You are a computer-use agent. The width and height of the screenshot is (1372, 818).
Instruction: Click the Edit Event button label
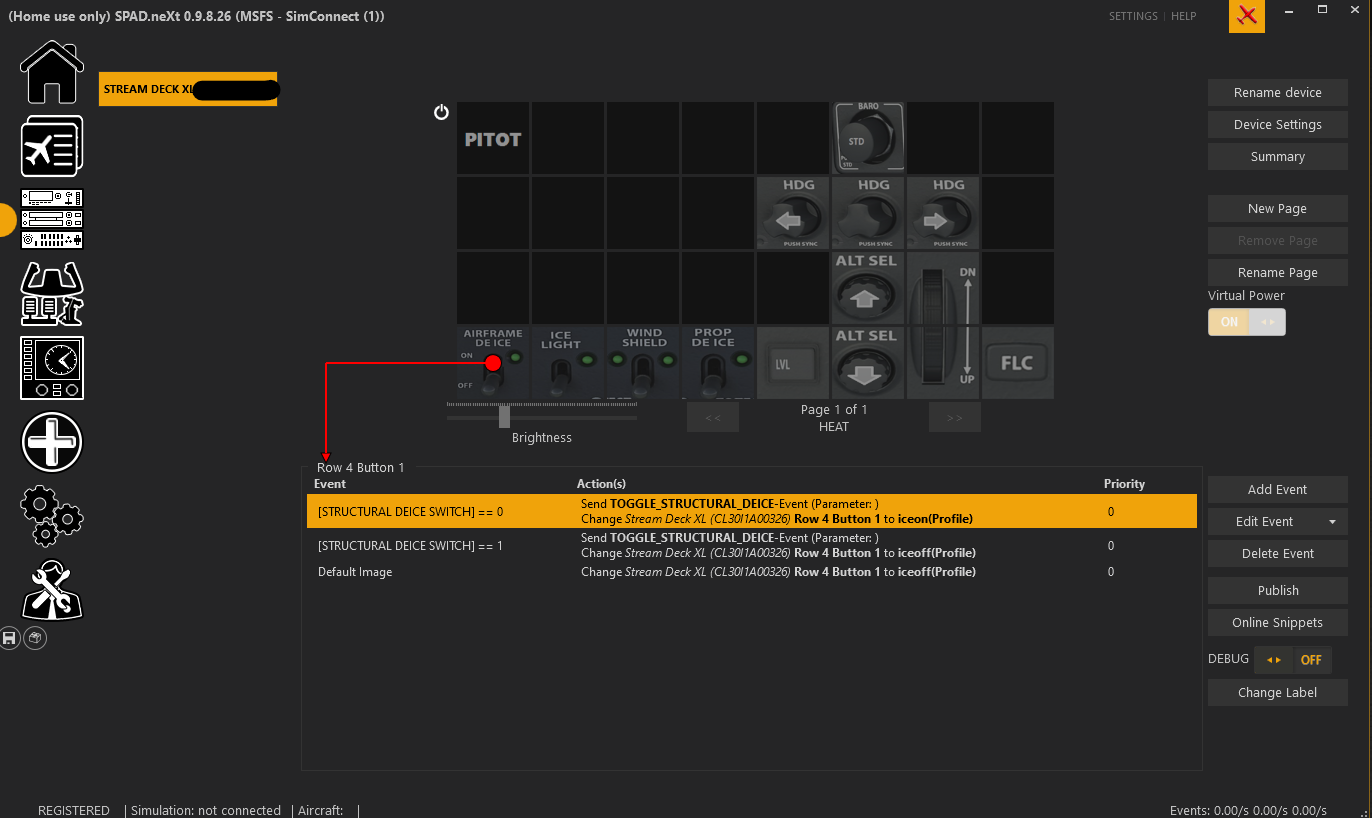pos(1264,521)
